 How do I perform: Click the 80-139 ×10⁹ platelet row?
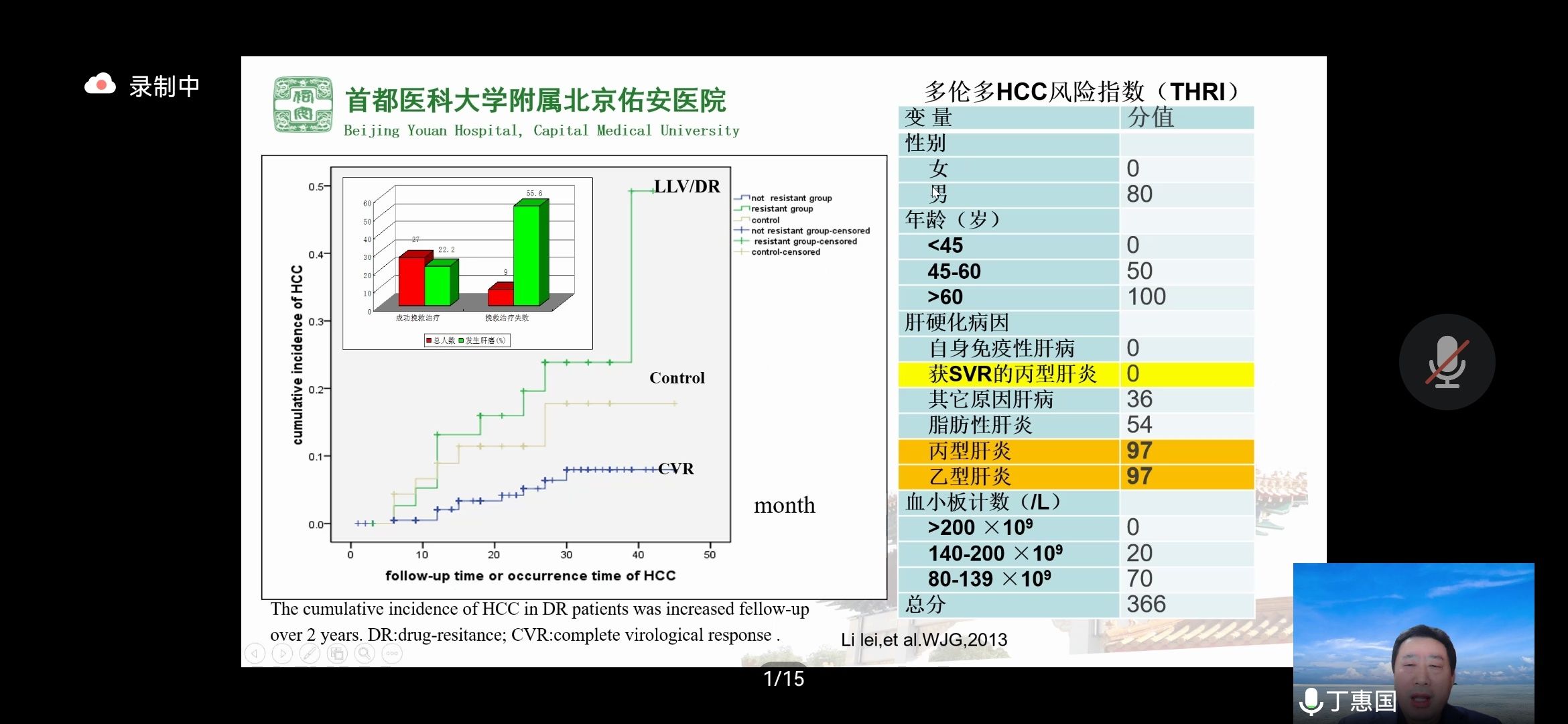[1075, 579]
